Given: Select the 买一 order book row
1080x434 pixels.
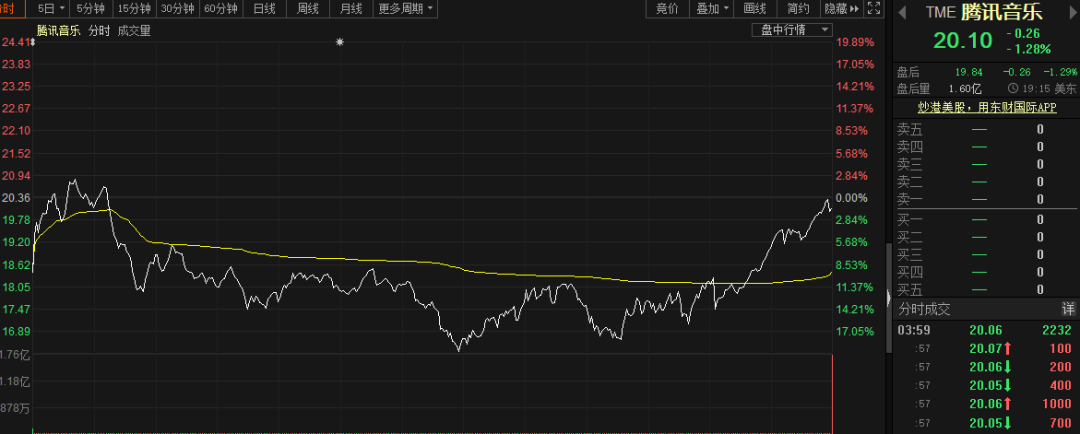Looking at the screenshot, I should coord(985,220).
